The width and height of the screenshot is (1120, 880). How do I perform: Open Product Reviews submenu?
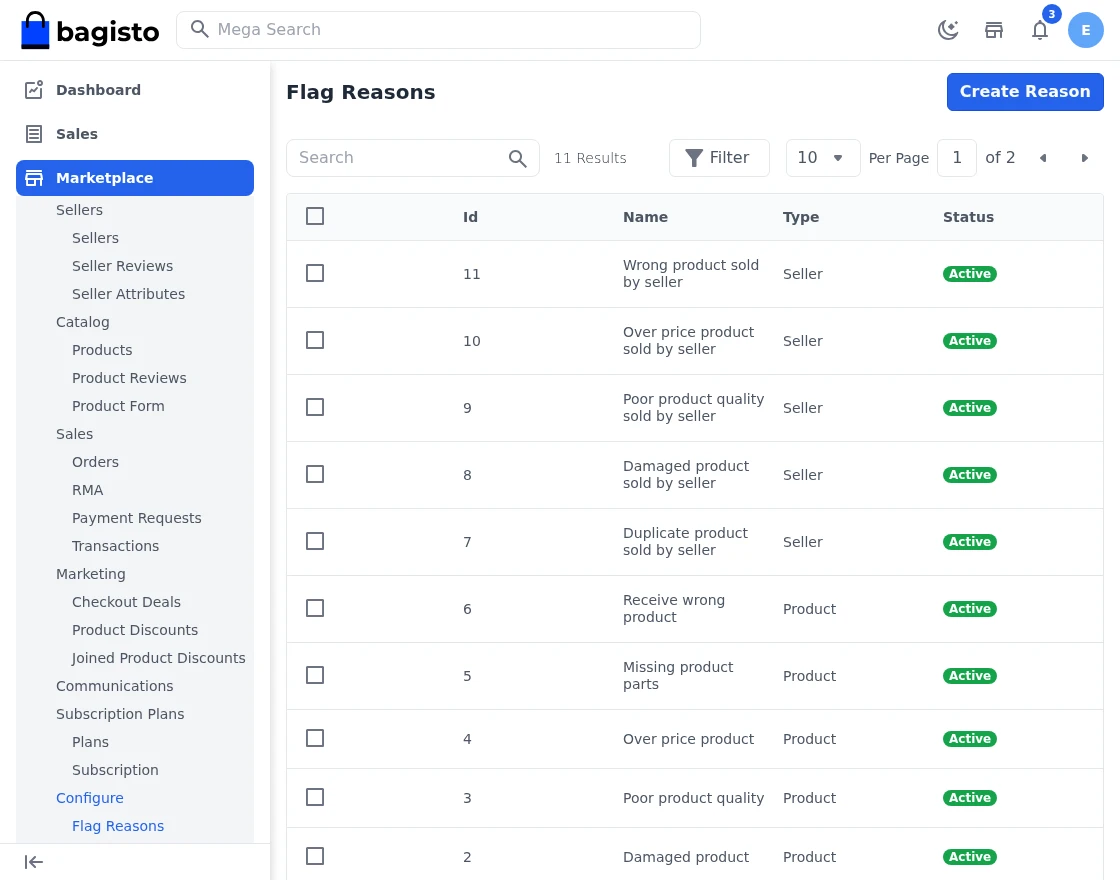point(129,378)
